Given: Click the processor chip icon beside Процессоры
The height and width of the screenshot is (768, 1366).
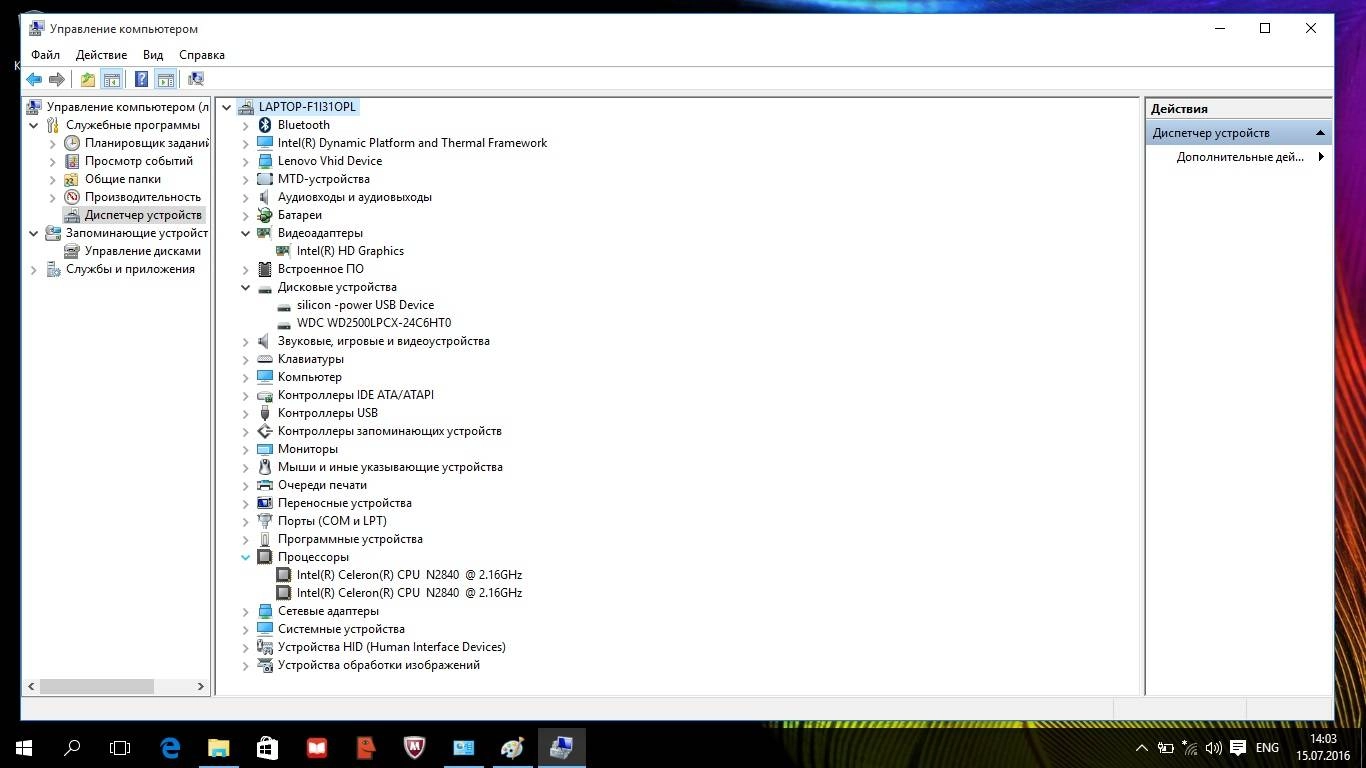Looking at the screenshot, I should (265, 557).
